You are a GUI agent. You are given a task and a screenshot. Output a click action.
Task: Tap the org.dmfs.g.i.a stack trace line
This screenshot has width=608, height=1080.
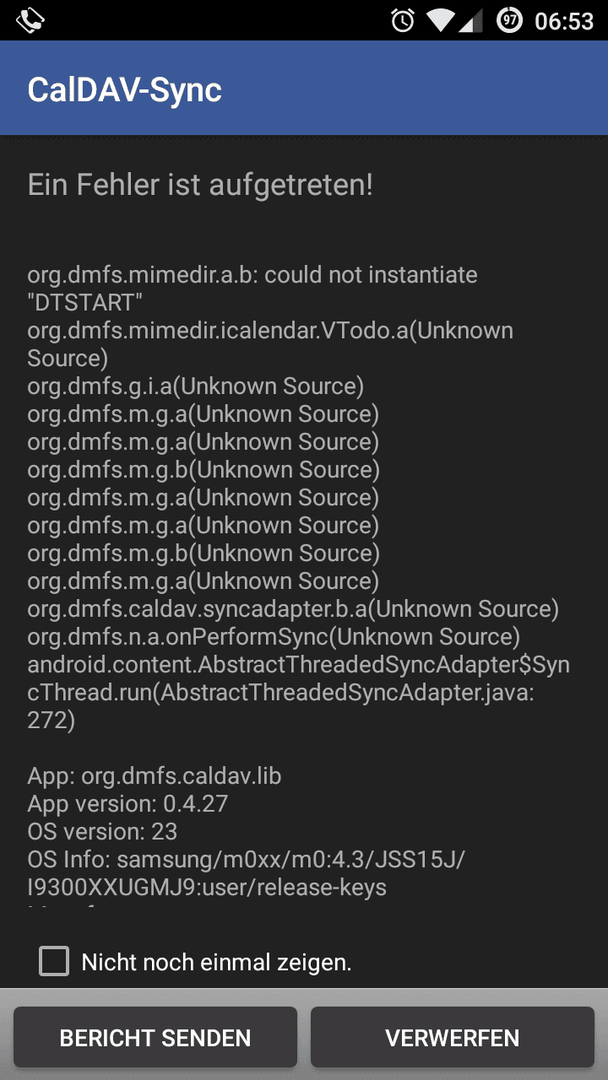tap(196, 386)
